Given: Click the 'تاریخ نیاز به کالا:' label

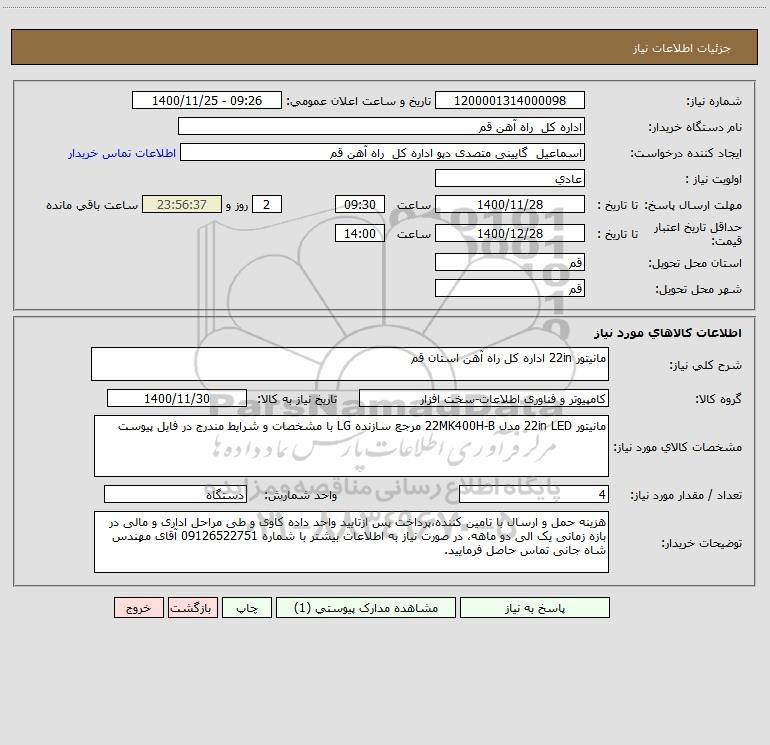Looking at the screenshot, I should coord(297,399).
